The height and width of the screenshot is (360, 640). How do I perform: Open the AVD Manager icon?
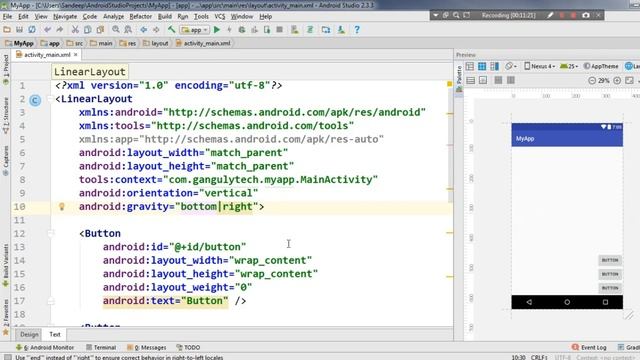pyautogui.click(x=295, y=29)
